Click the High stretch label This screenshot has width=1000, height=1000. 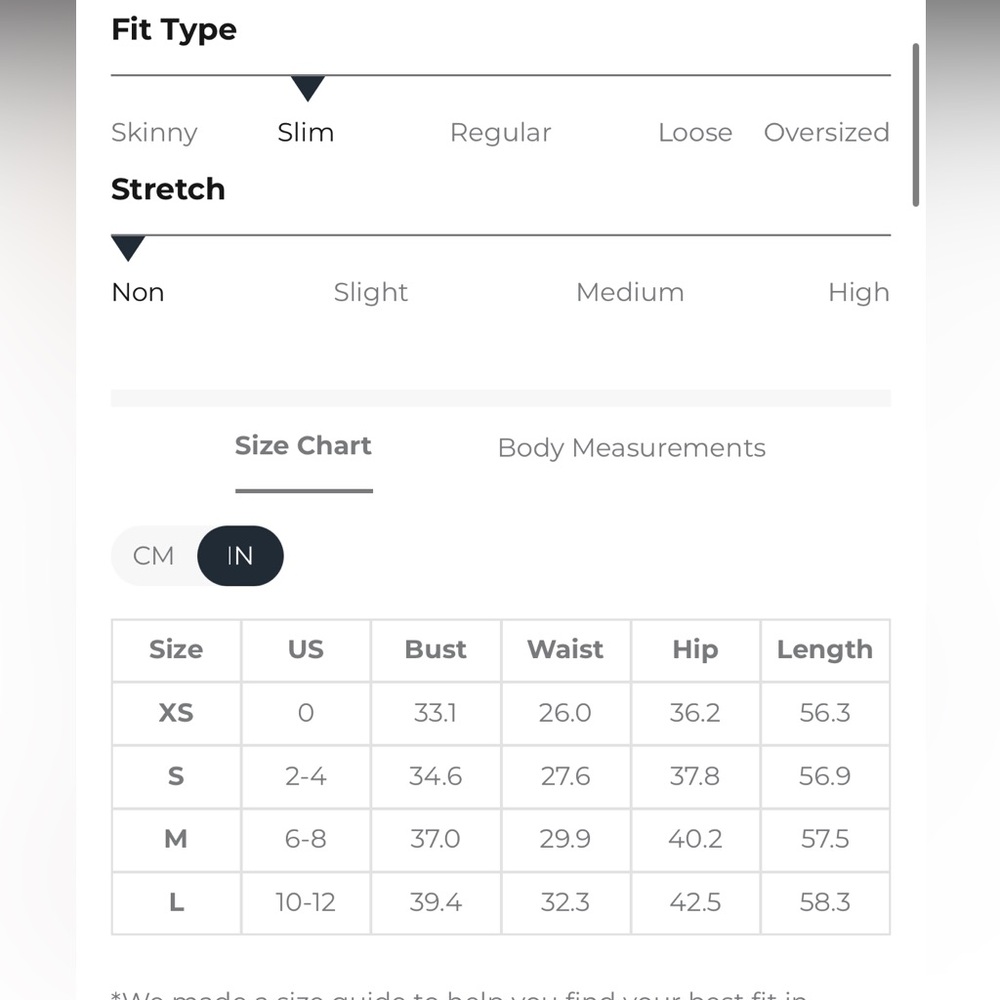click(x=859, y=293)
